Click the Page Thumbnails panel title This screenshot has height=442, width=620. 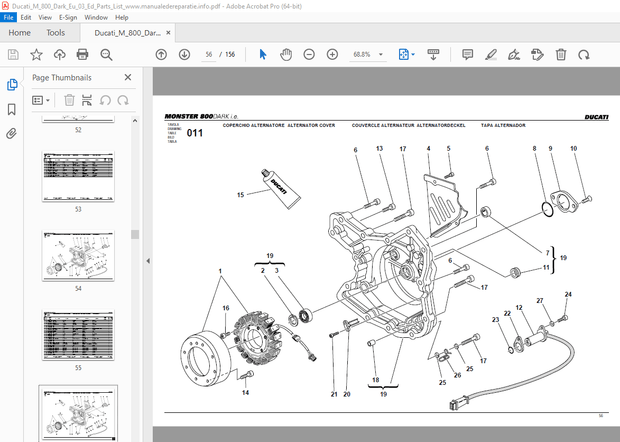(x=62, y=77)
